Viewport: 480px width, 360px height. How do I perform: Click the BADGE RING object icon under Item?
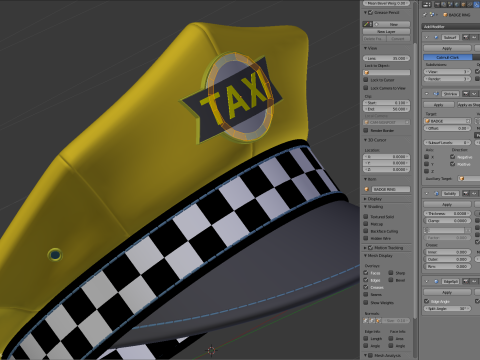[367, 189]
